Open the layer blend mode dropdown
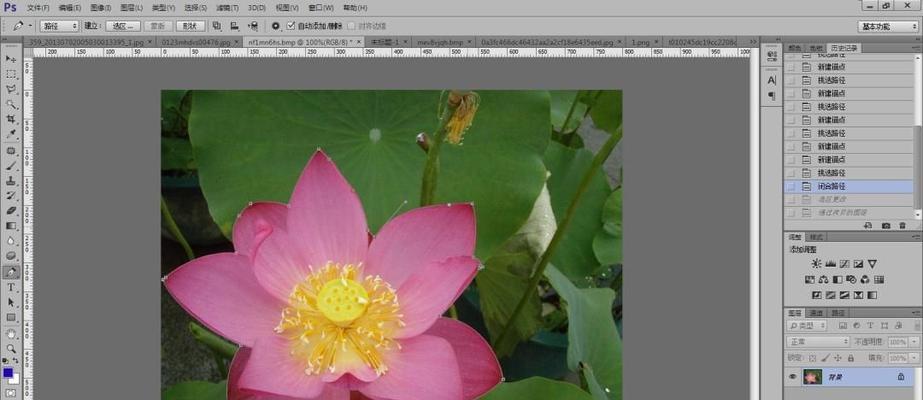Screen dimensions: 923x400 point(818,341)
